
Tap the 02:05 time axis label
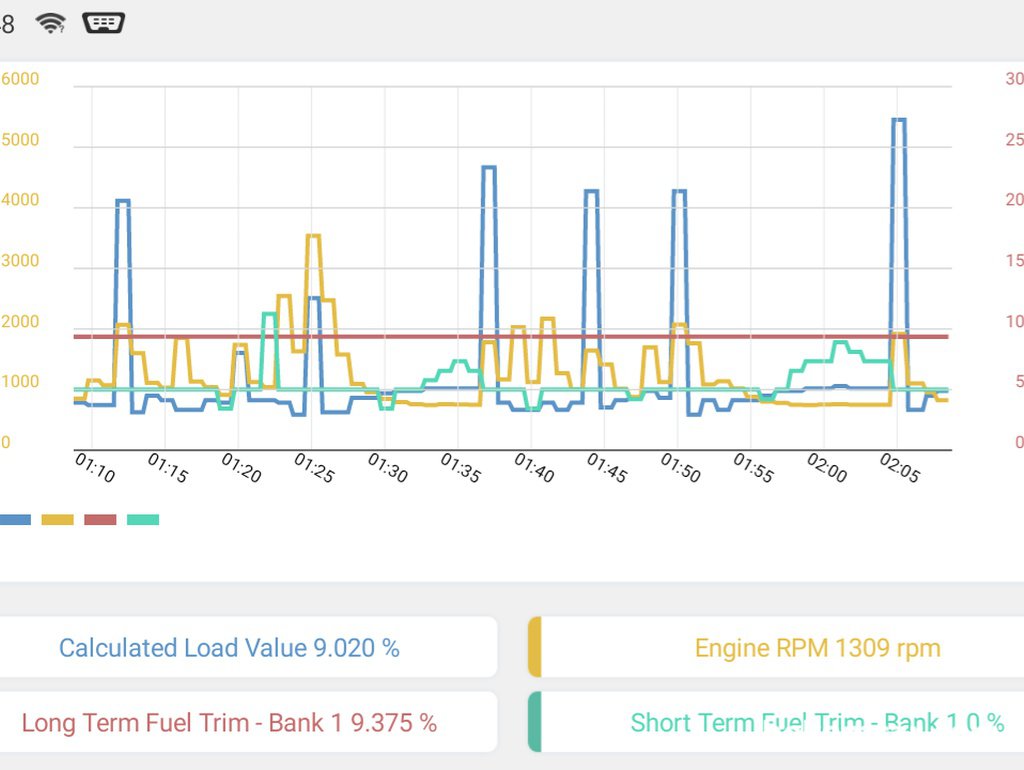(x=900, y=467)
